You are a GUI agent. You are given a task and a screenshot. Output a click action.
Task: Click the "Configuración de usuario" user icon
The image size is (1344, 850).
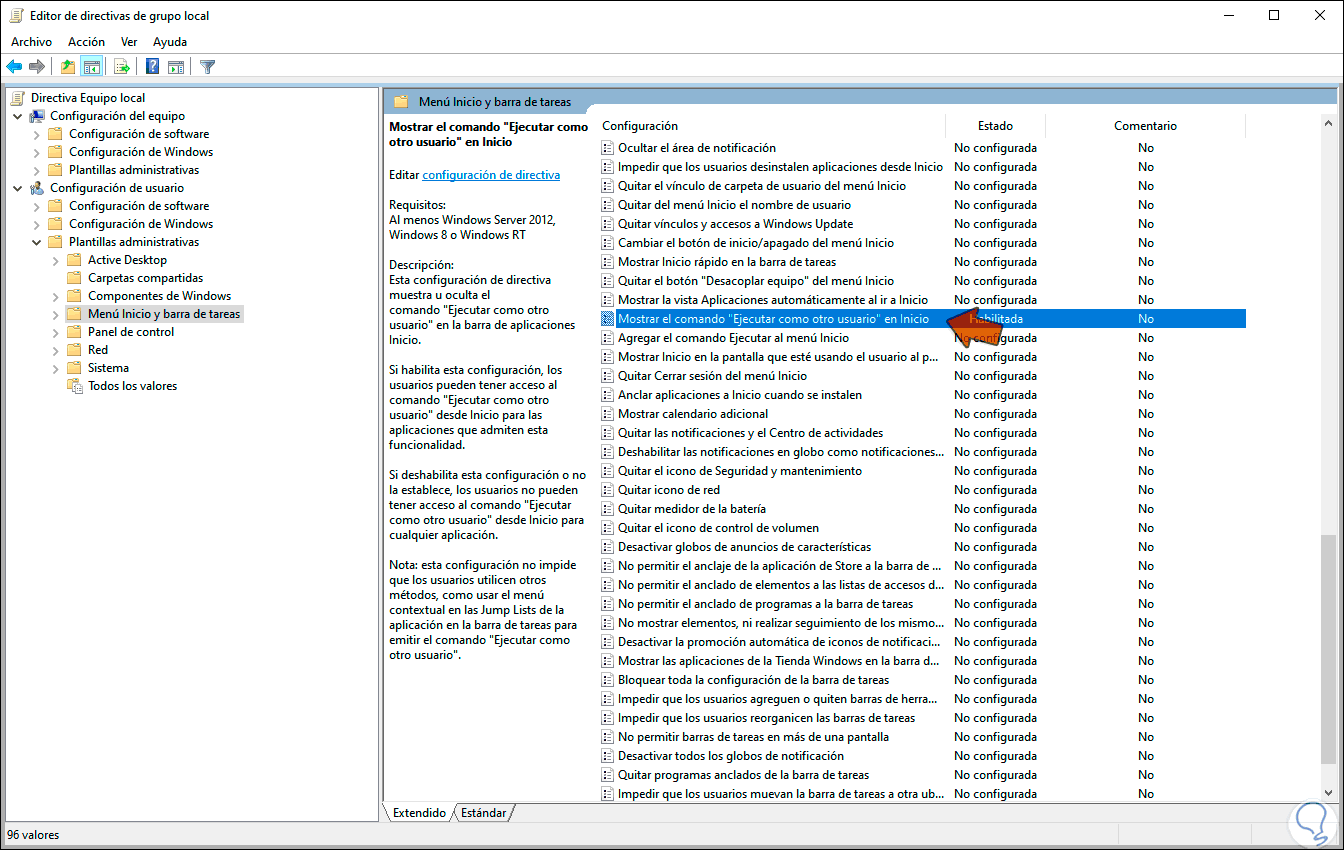pos(37,188)
